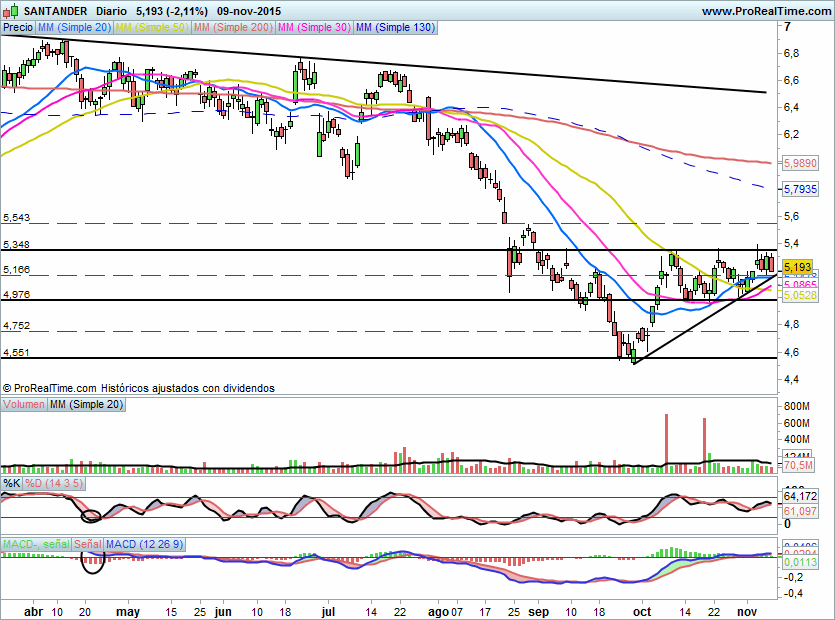Click MM (Simple 20) label in price panel
Image resolution: width=835 pixels, height=620 pixels.
75,27
